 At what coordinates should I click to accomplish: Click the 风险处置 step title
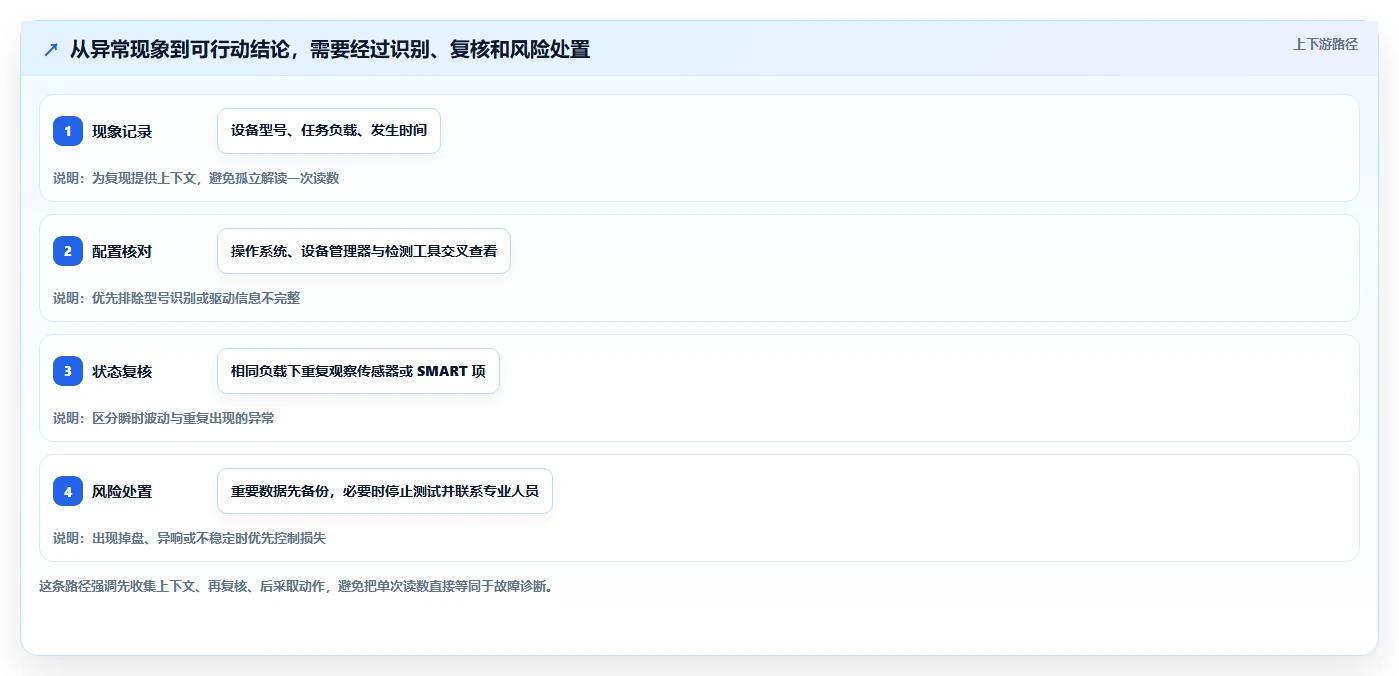point(122,491)
